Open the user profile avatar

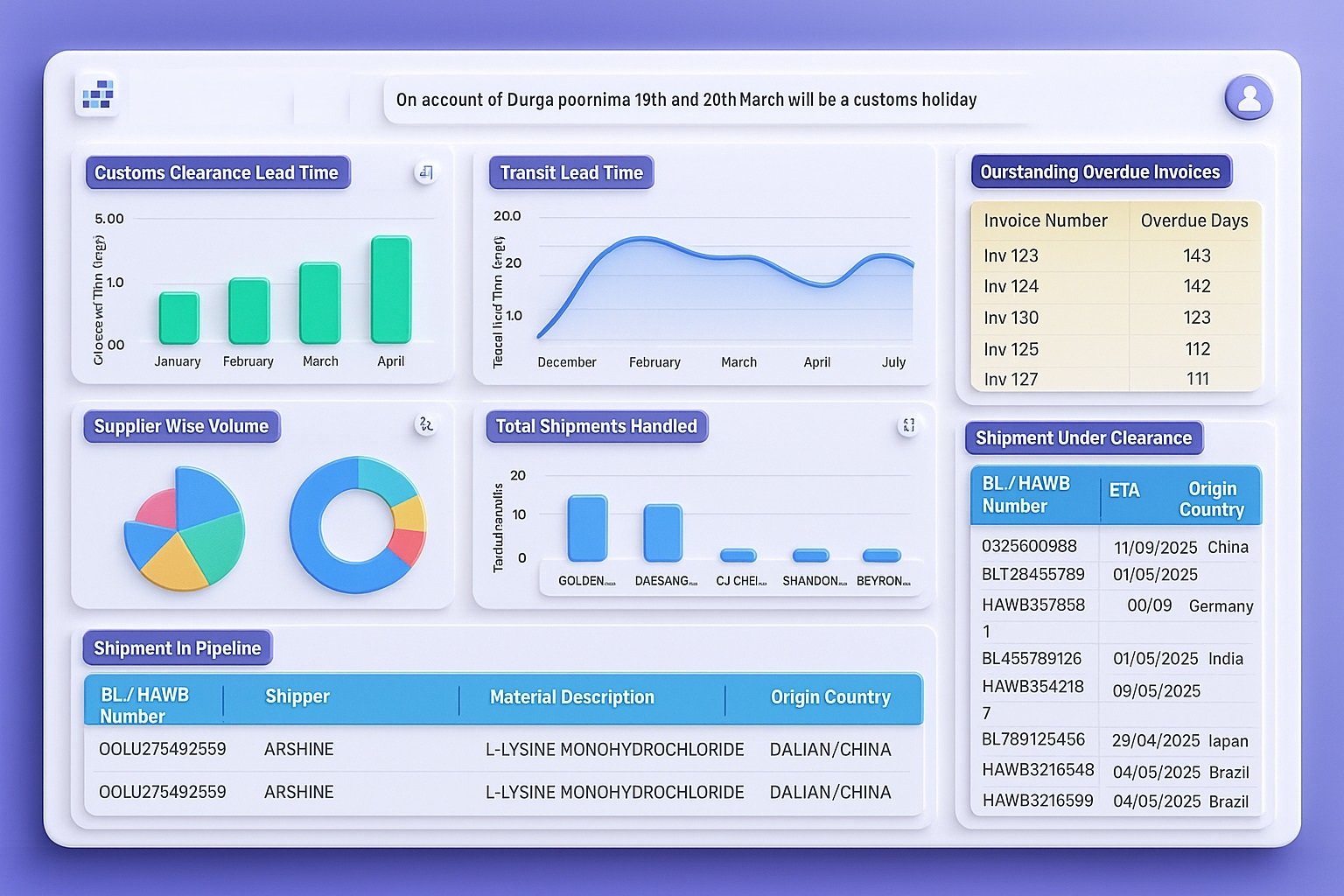point(1249,97)
